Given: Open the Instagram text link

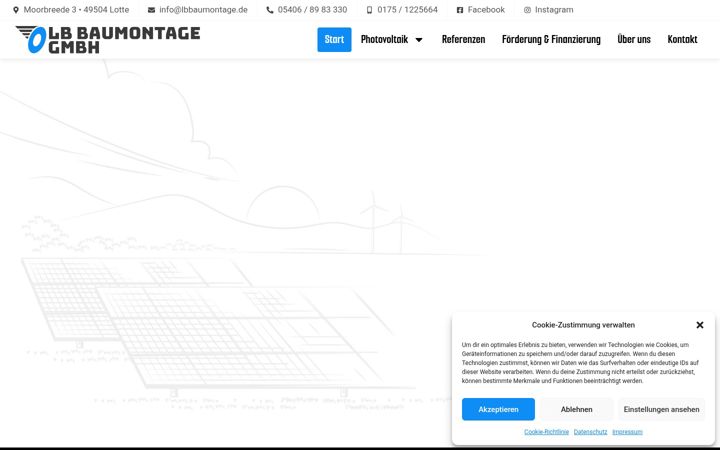Looking at the screenshot, I should point(554,10).
